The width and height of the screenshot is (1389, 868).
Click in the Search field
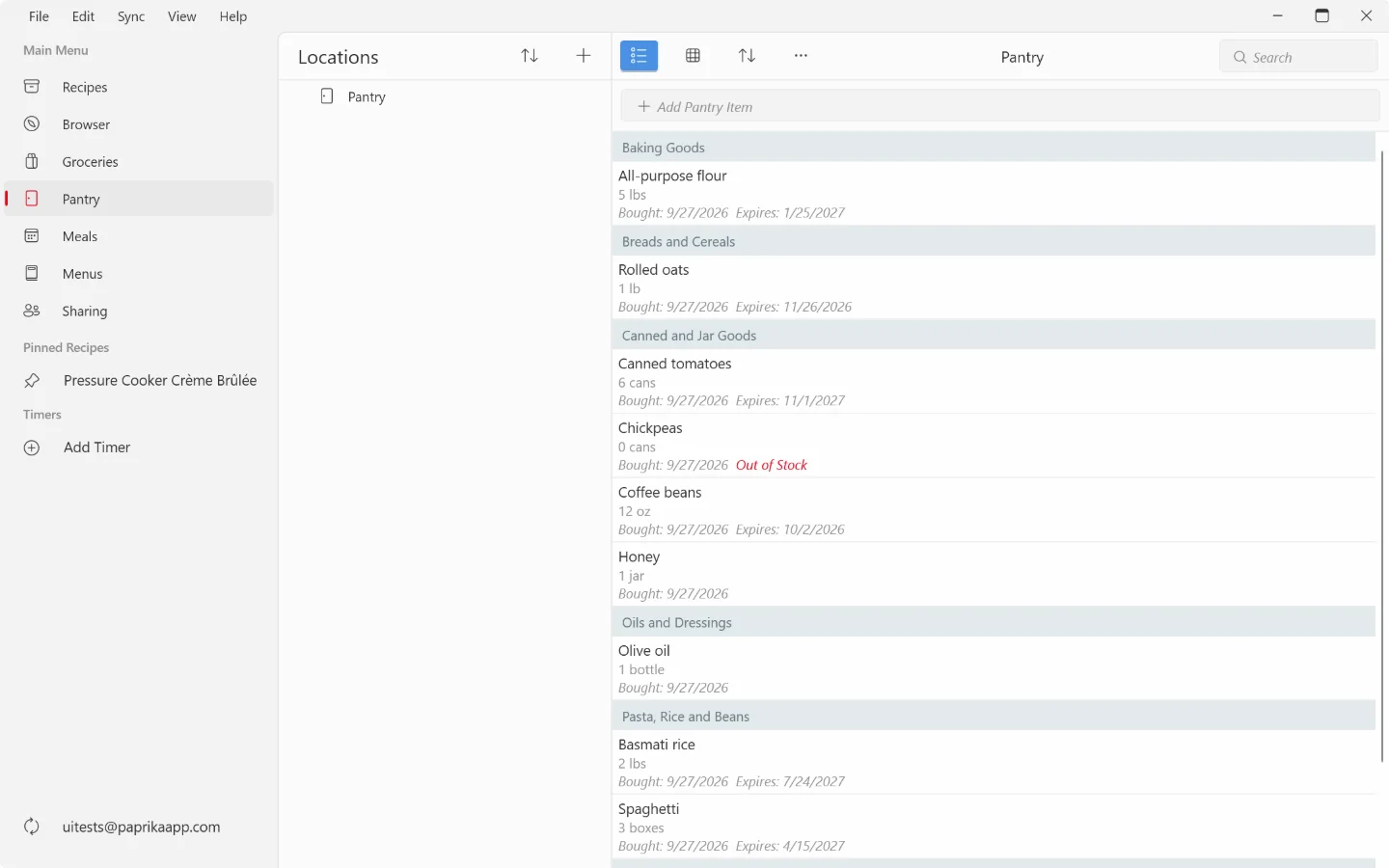[x=1298, y=57]
